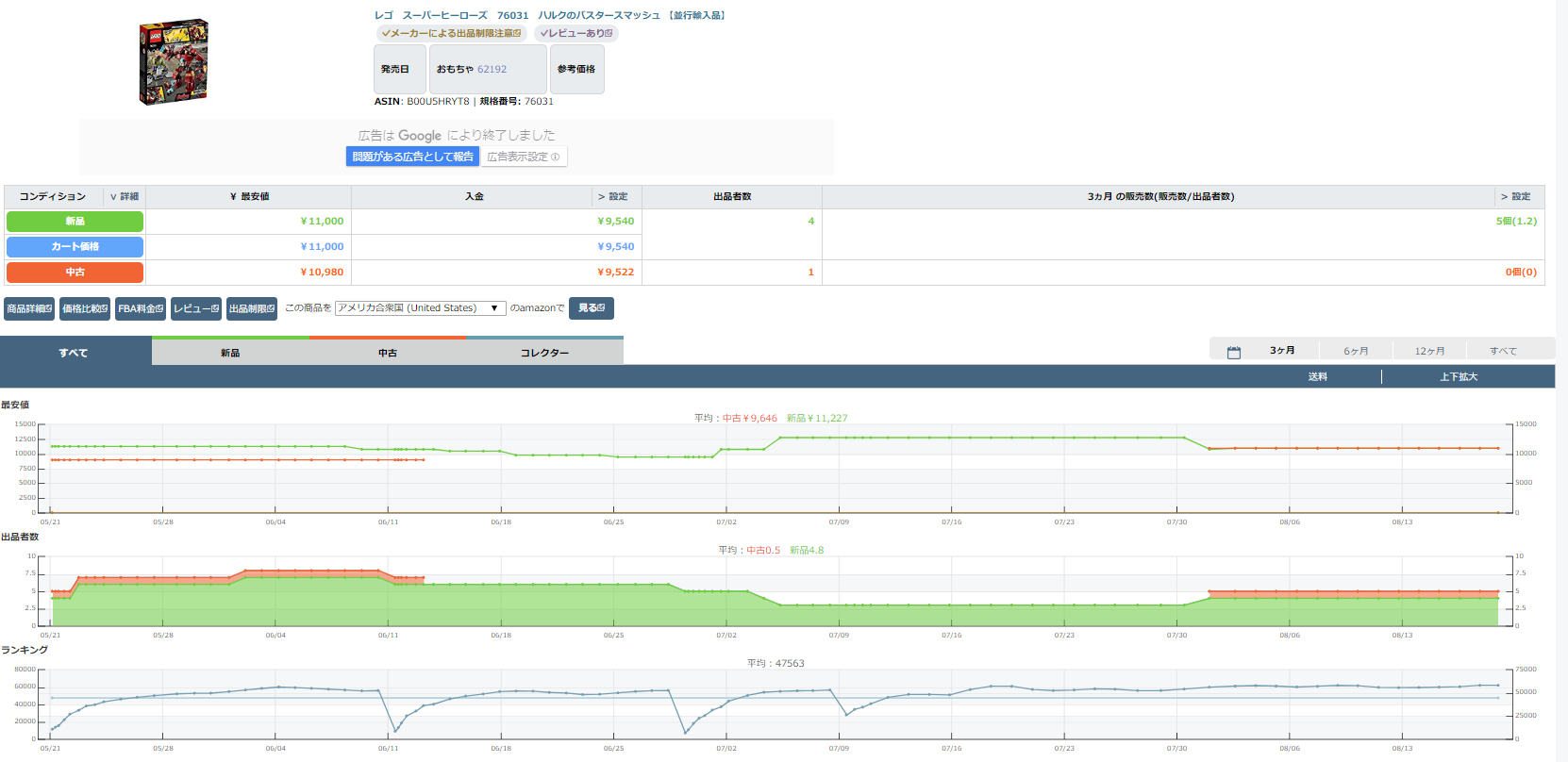Open the 出品制限 button in the action row

coord(252,309)
